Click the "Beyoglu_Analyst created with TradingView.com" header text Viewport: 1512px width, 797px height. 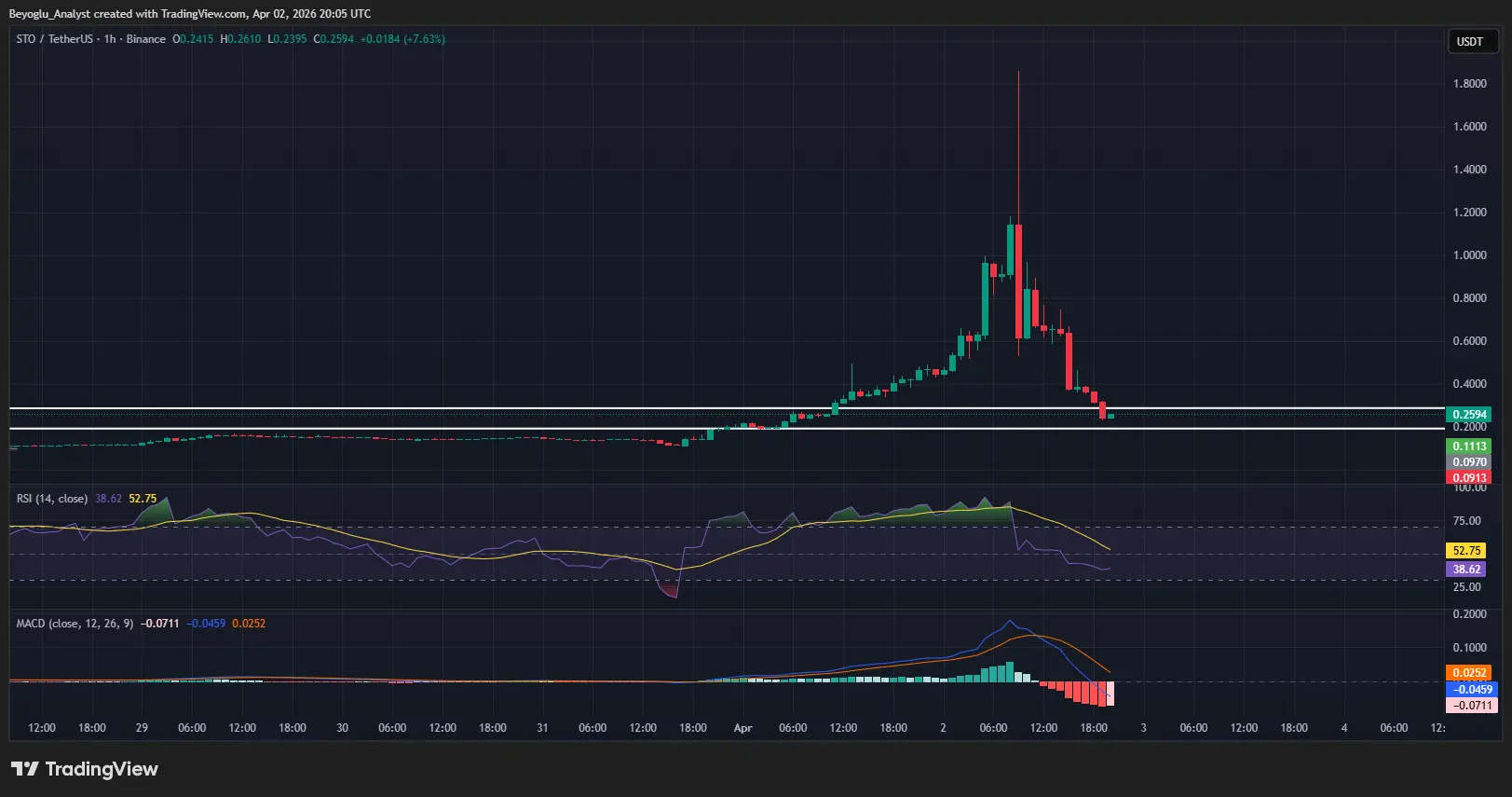(x=128, y=14)
